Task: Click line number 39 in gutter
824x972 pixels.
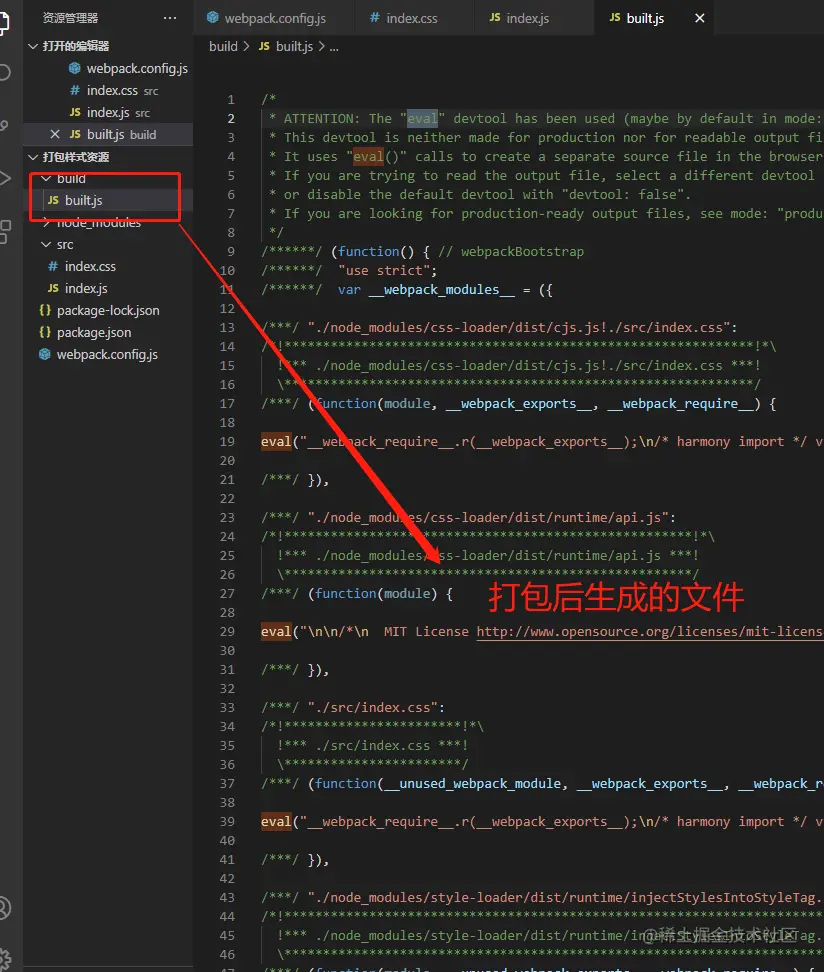Action: click(227, 821)
